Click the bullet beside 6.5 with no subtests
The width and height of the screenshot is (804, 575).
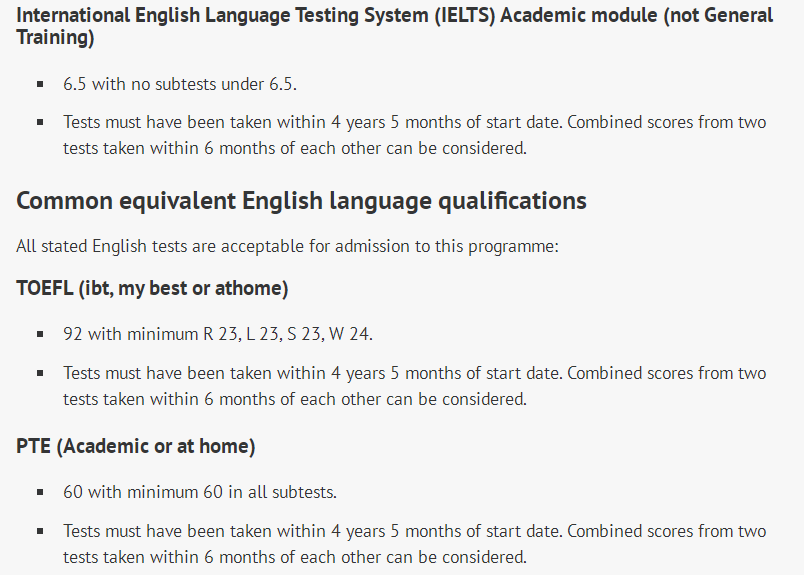click(x=41, y=84)
